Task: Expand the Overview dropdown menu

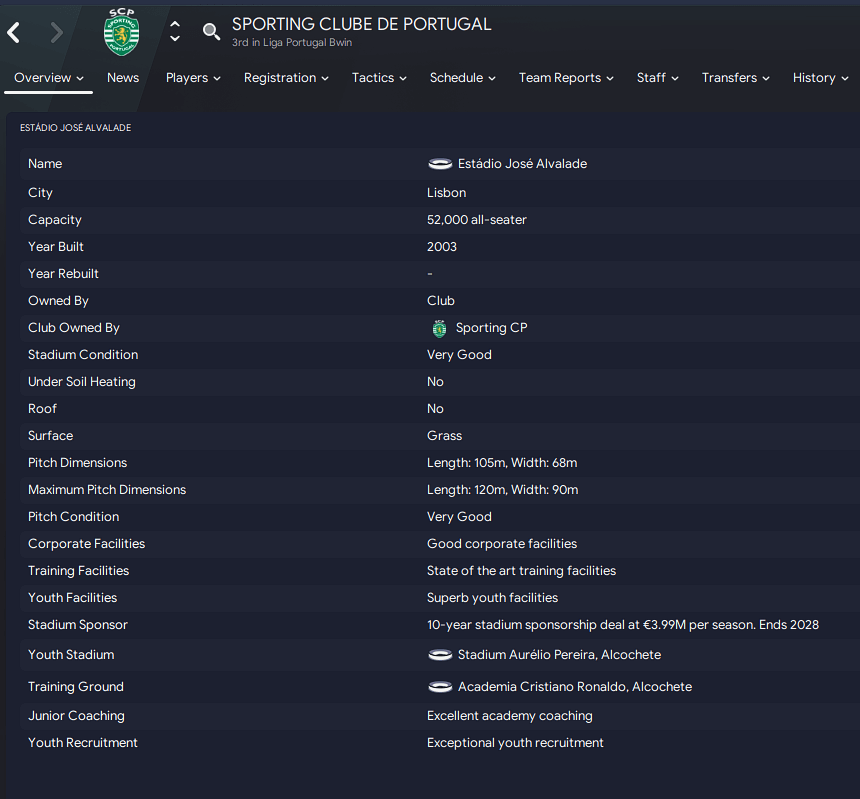Action: 48,78
